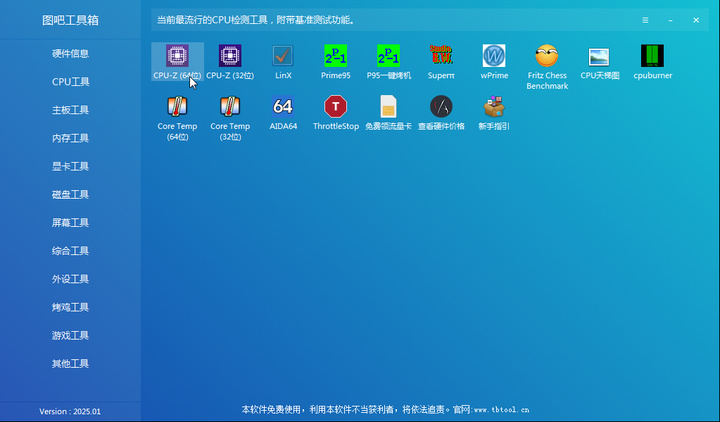
Task: Switch to 显卡工具 category
Action: pyautogui.click(x=70, y=166)
